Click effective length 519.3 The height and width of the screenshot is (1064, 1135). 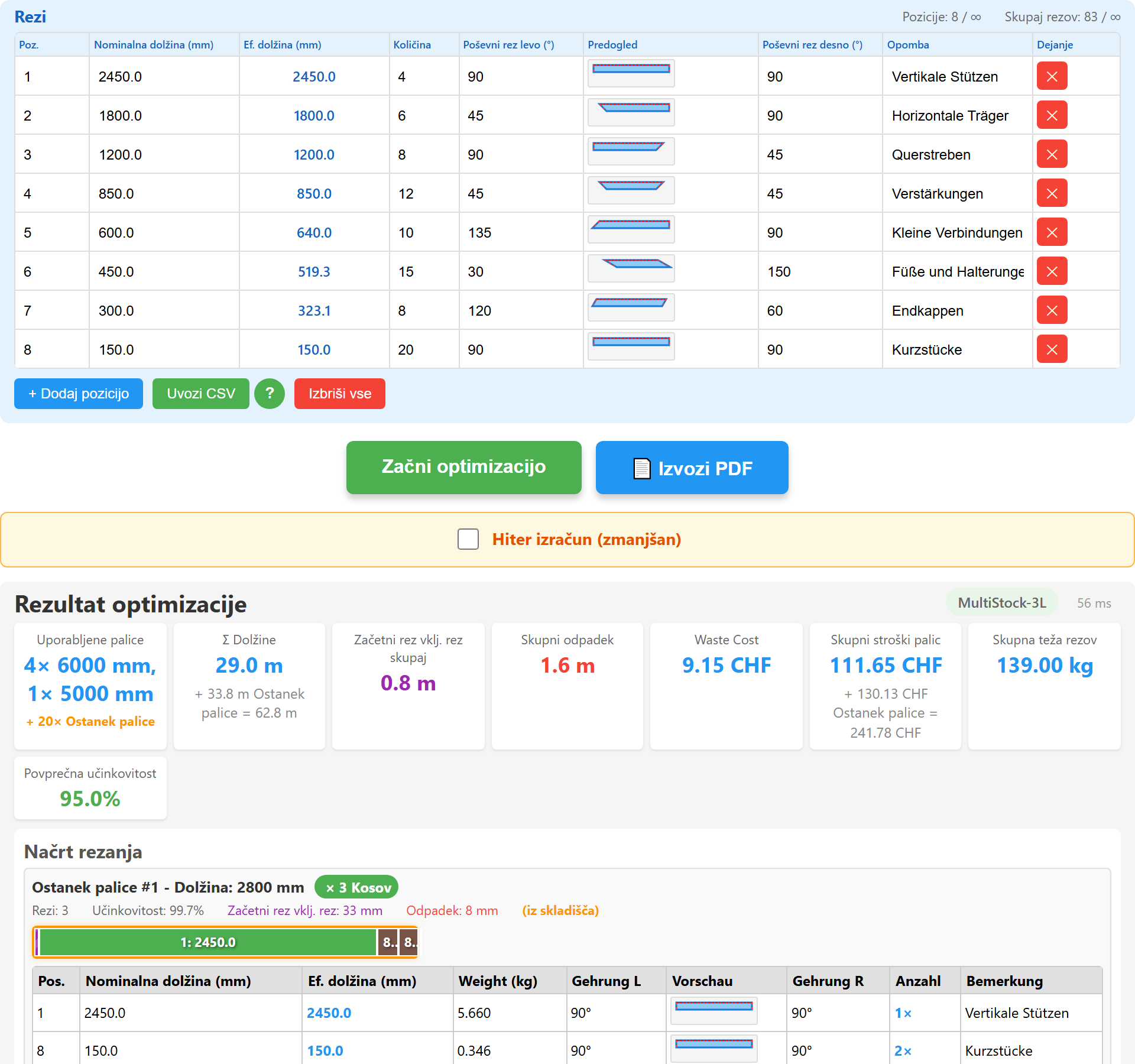click(314, 272)
